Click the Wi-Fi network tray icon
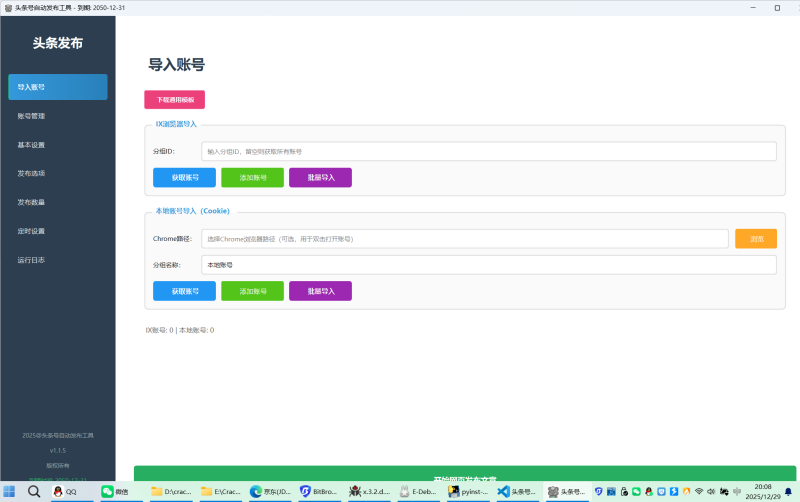The width and height of the screenshot is (800, 502). pyautogui.click(x=699, y=492)
